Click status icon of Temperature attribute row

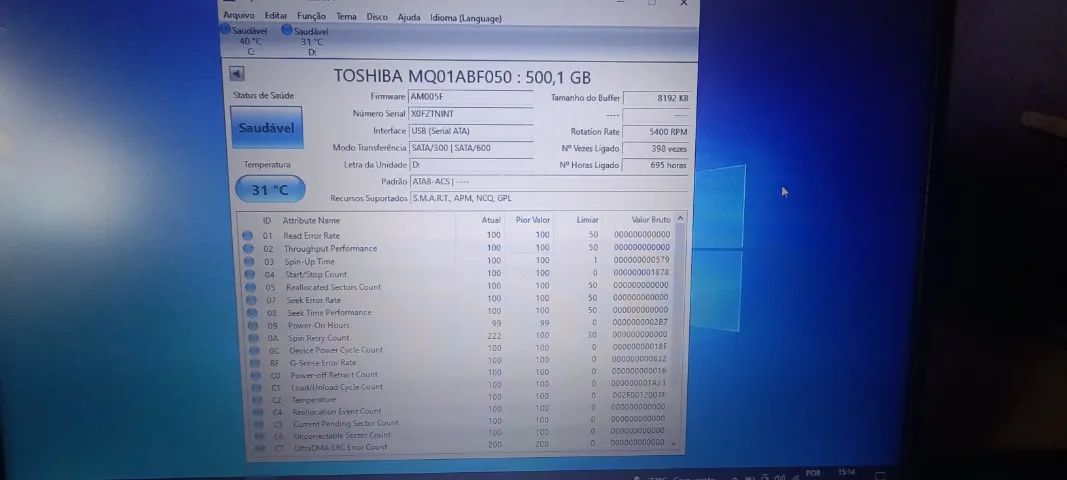click(257, 400)
